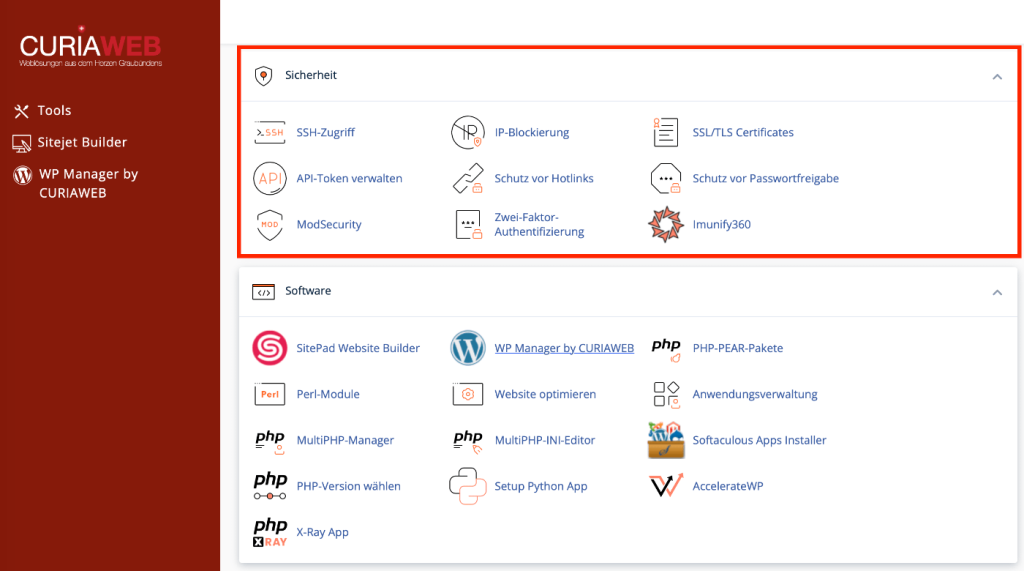The height and width of the screenshot is (571, 1024).
Task: Open the Zwei-Faktor-Authentifizierung link
Action: click(x=539, y=225)
